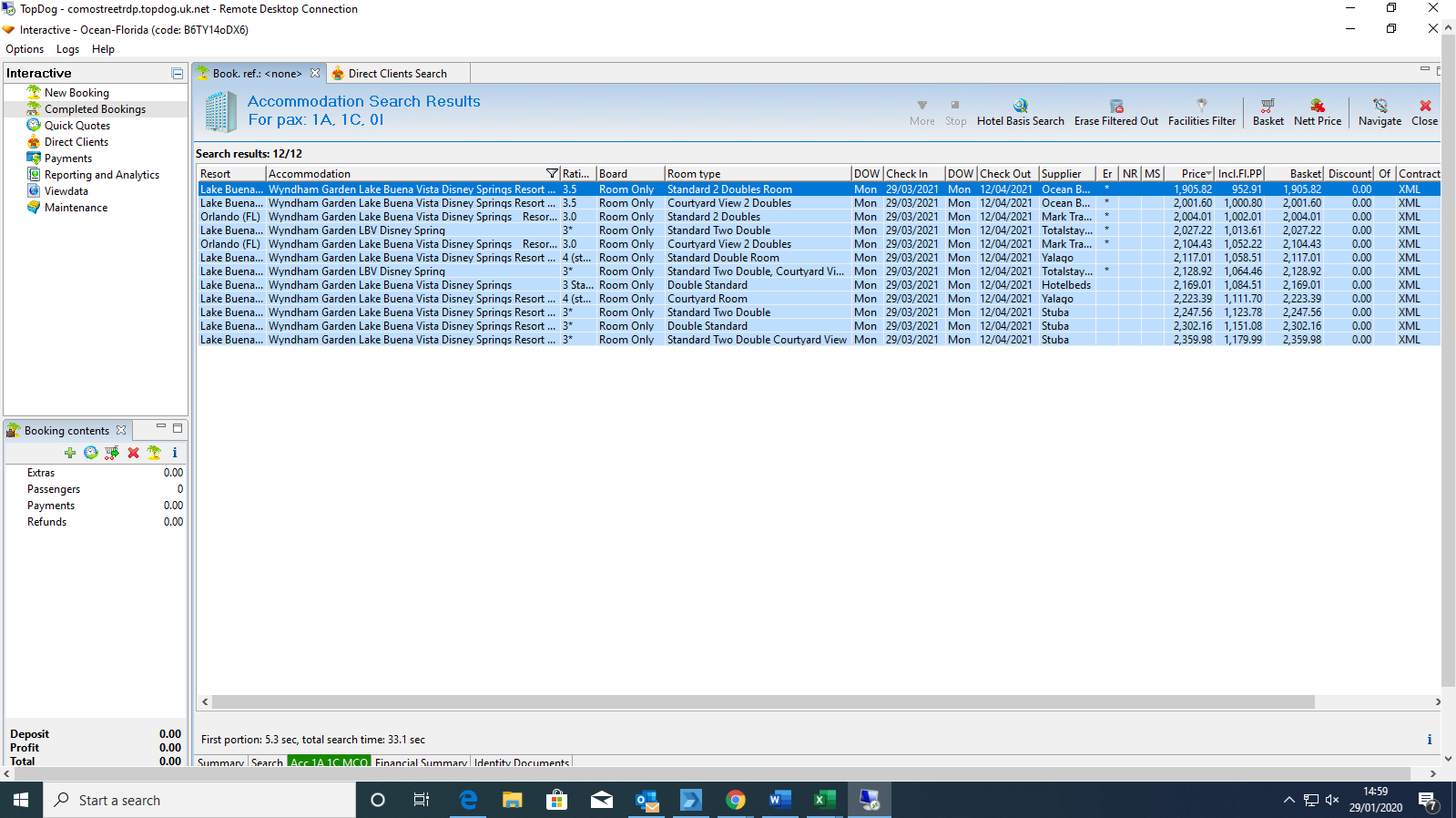Open Completed Bookings in the Interactive panel

(x=95, y=109)
